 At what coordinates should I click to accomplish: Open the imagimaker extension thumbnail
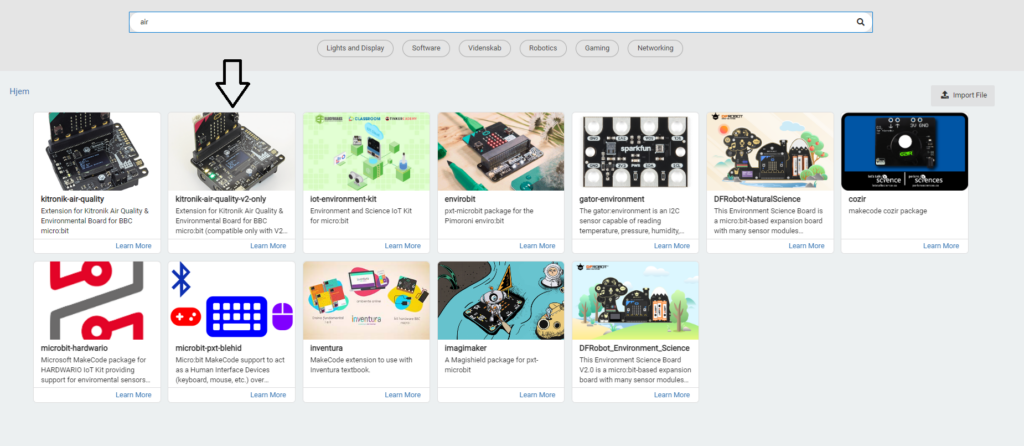click(x=501, y=300)
